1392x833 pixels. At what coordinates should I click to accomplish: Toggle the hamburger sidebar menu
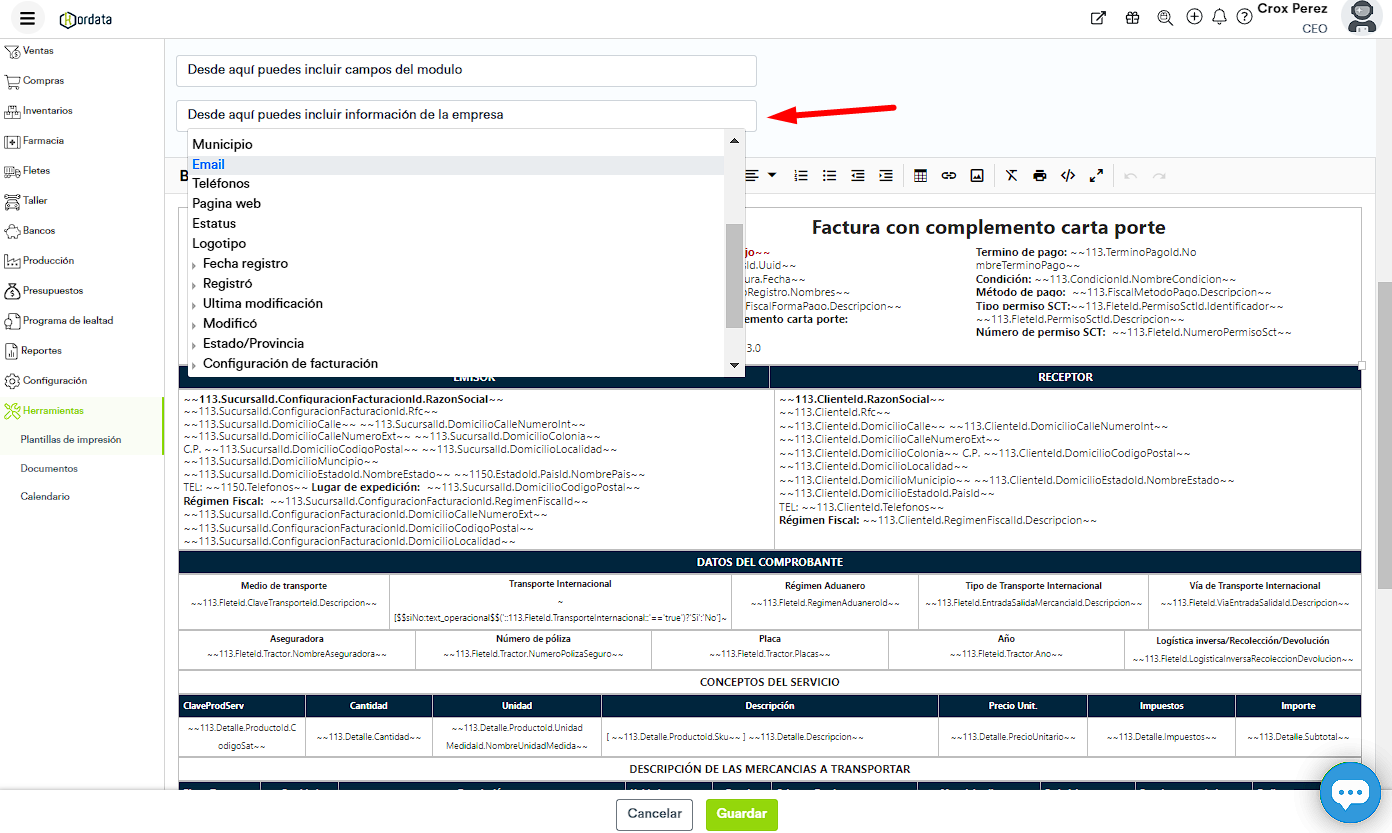[x=27, y=18]
